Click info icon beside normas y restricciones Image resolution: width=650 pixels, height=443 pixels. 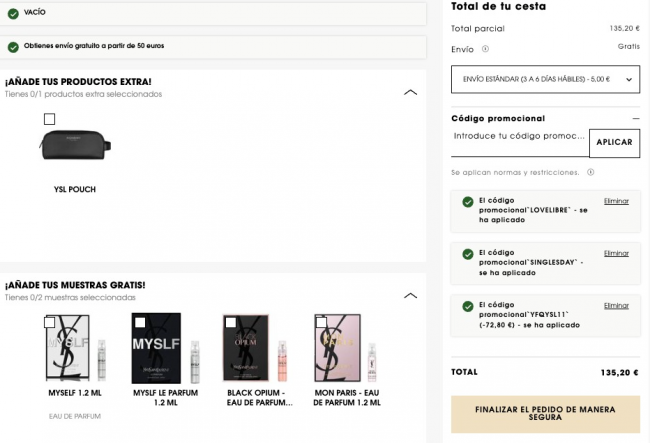click(x=591, y=172)
